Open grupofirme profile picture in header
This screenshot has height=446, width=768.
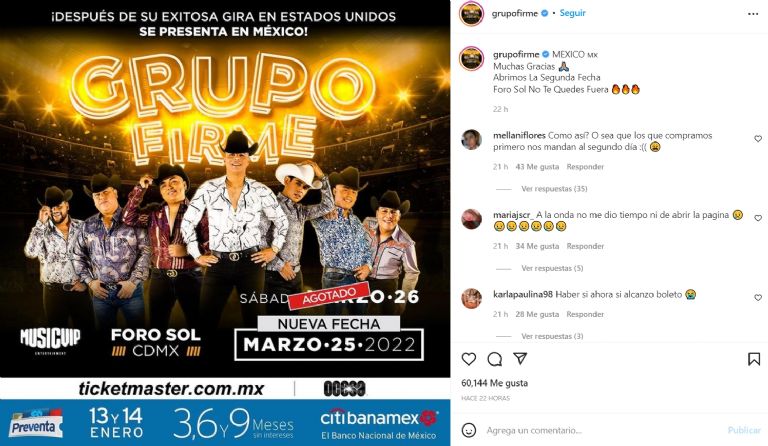pos(472,13)
